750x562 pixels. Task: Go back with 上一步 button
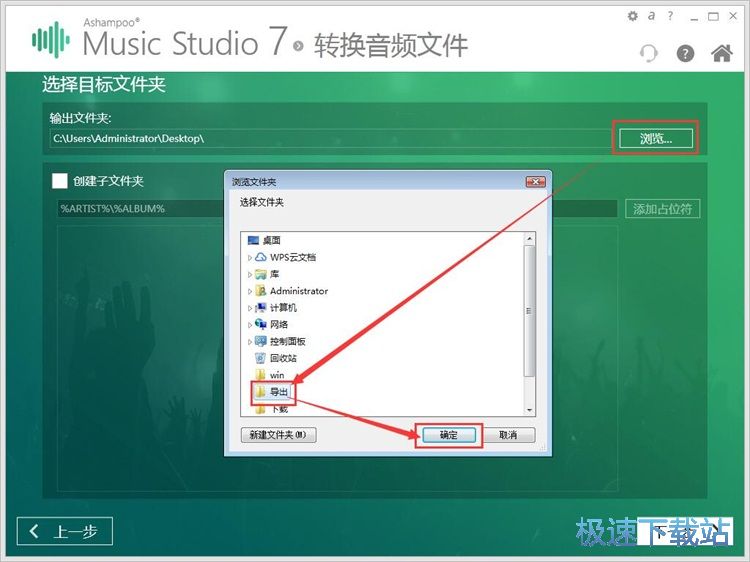pos(65,531)
